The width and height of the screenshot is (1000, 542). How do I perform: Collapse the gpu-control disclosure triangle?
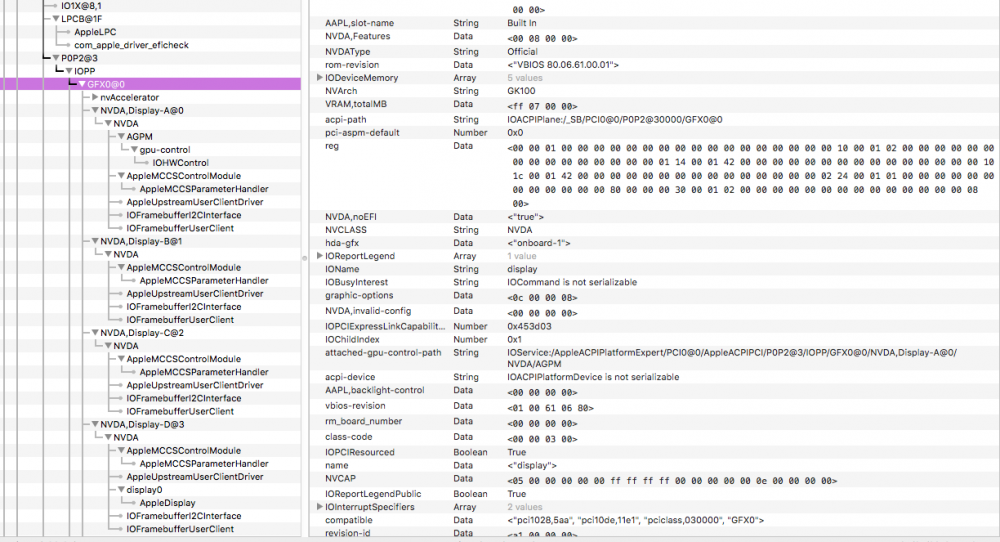135,150
